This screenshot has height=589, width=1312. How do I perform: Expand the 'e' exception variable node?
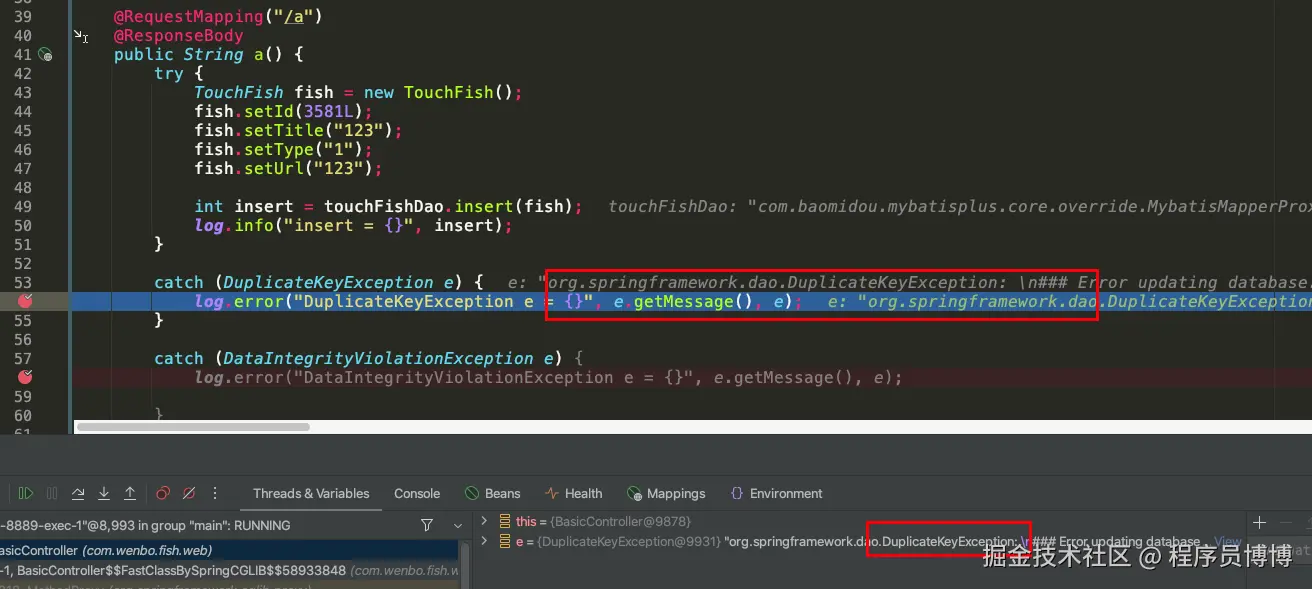pos(484,541)
